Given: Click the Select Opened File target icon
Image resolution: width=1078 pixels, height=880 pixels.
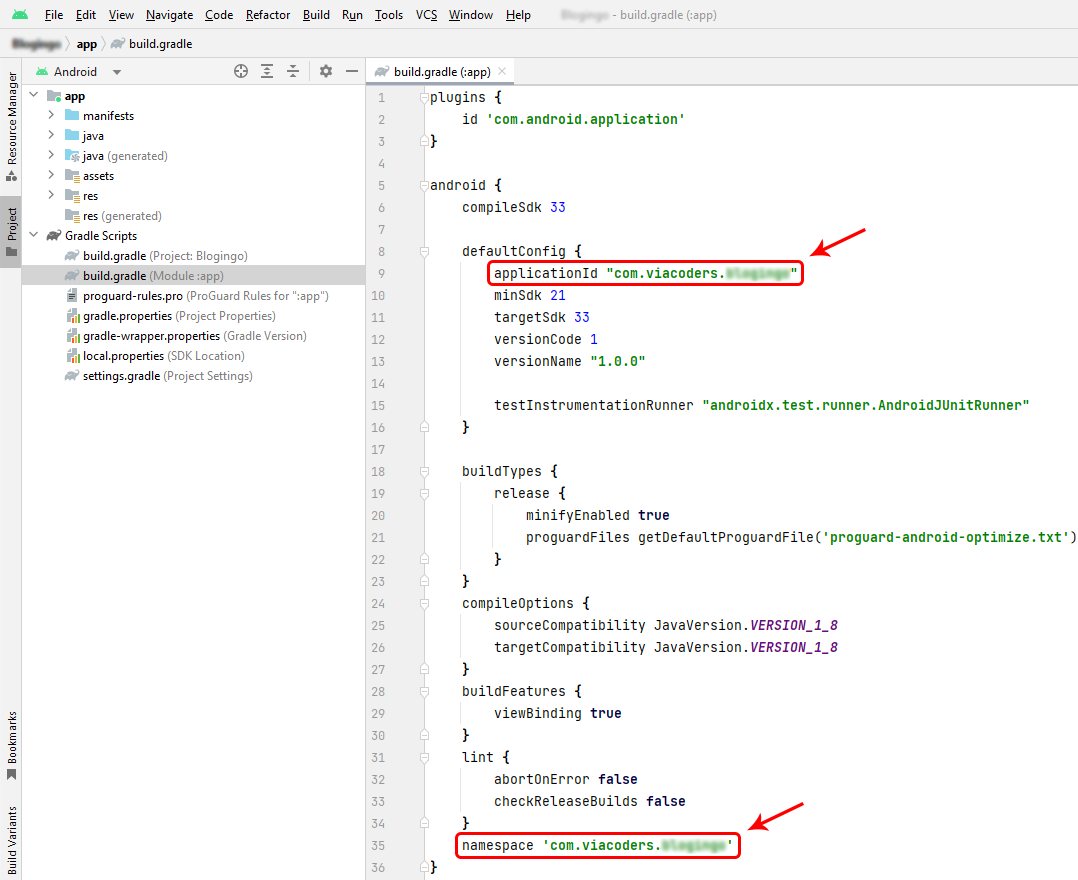Looking at the screenshot, I should [240, 71].
